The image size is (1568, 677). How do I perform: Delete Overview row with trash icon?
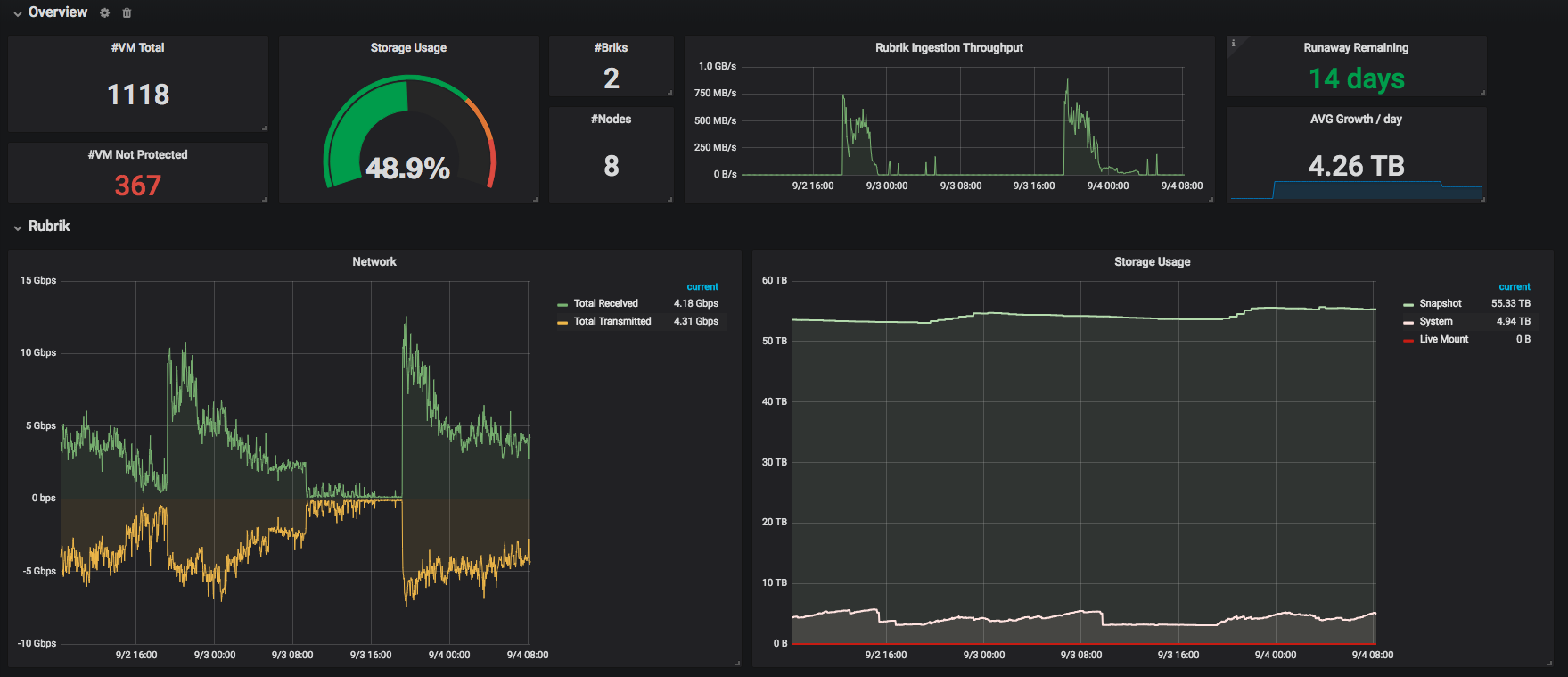coord(127,12)
